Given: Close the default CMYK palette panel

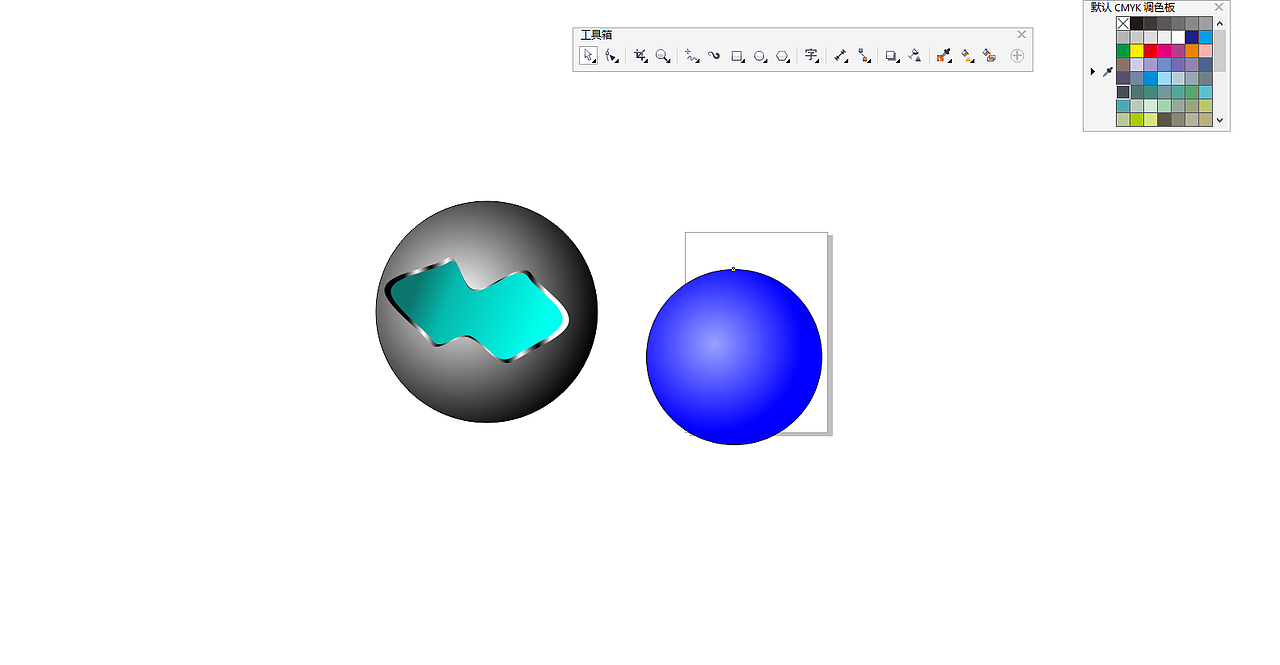Looking at the screenshot, I should click(1219, 7).
